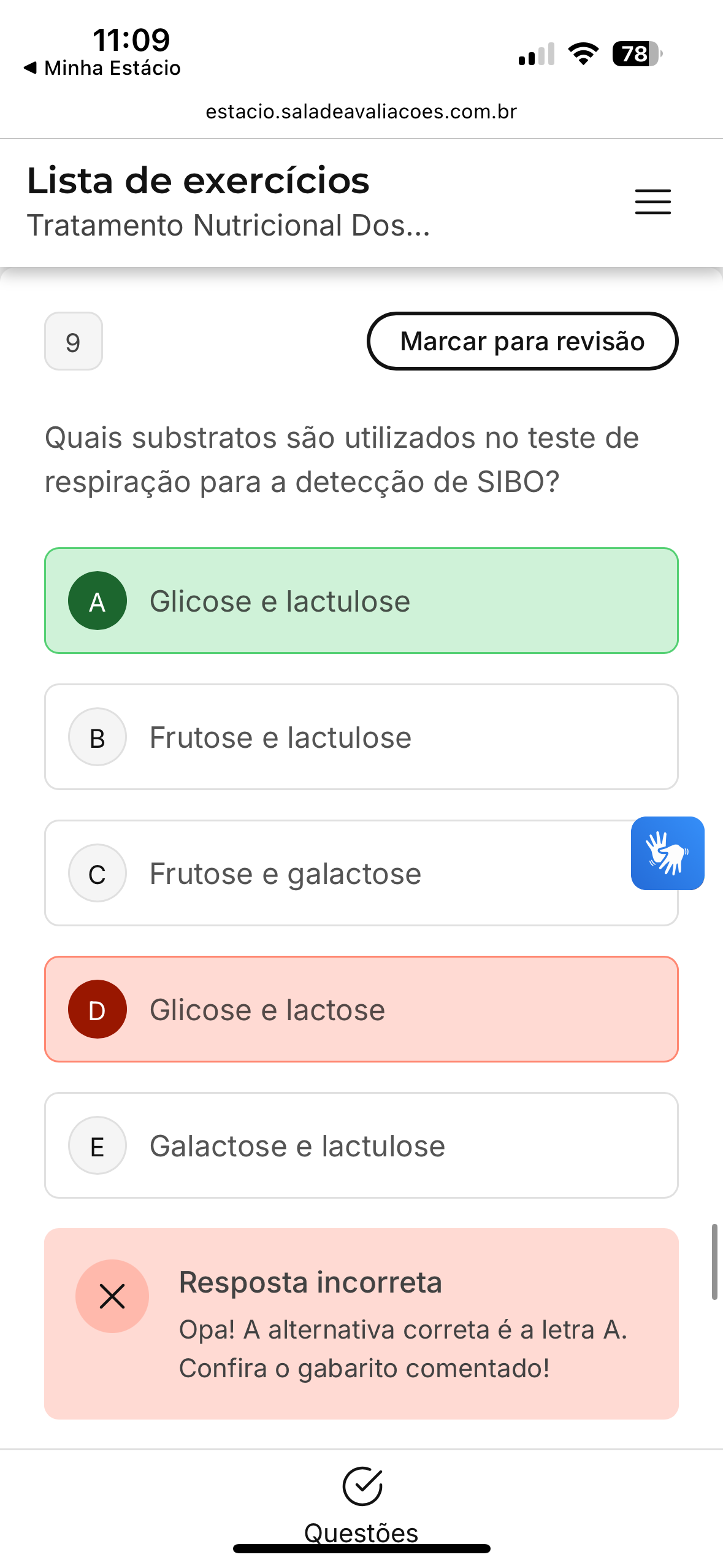The width and height of the screenshot is (723, 1568).
Task: Select option C circle
Action: (x=98, y=873)
